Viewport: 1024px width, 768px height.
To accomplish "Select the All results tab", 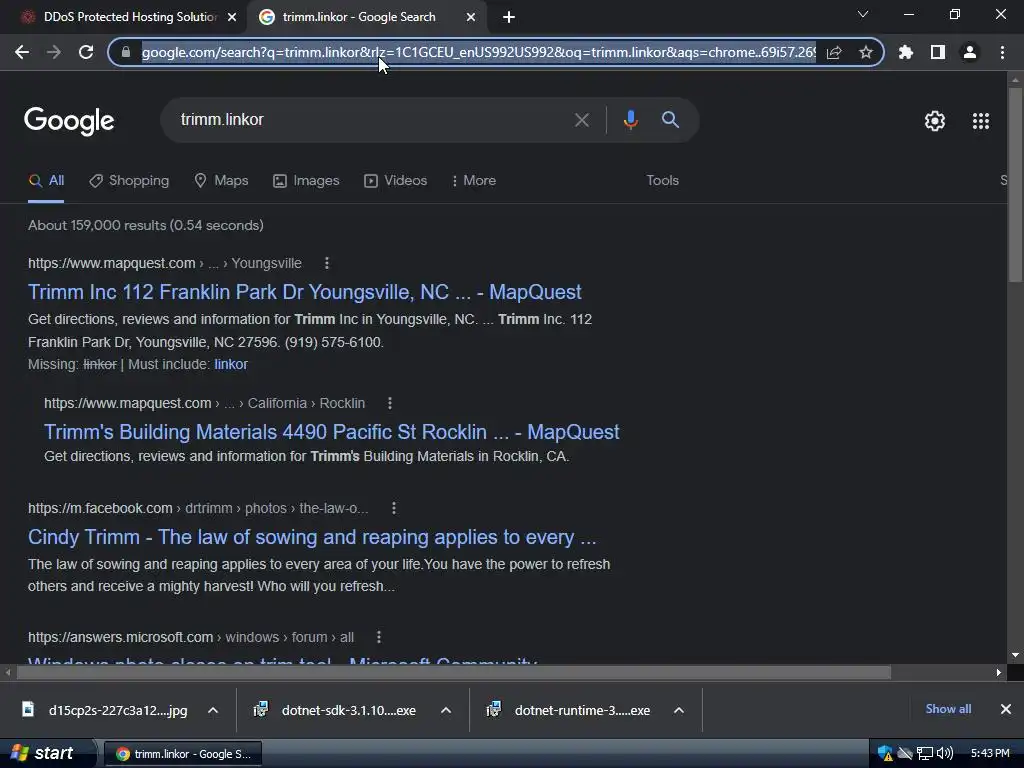I will click(x=46, y=181).
